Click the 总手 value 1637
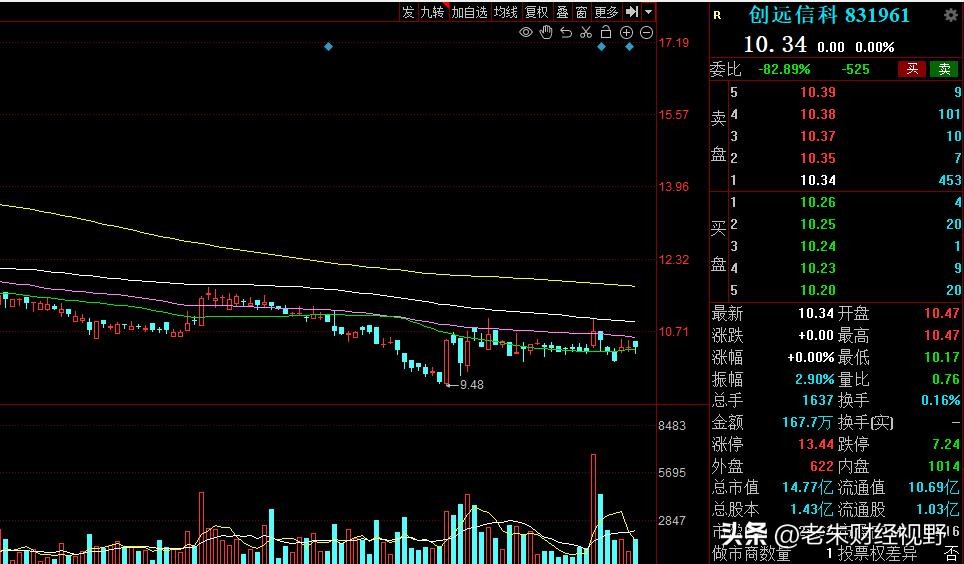Viewport: 964px width, 564px height. point(818,400)
